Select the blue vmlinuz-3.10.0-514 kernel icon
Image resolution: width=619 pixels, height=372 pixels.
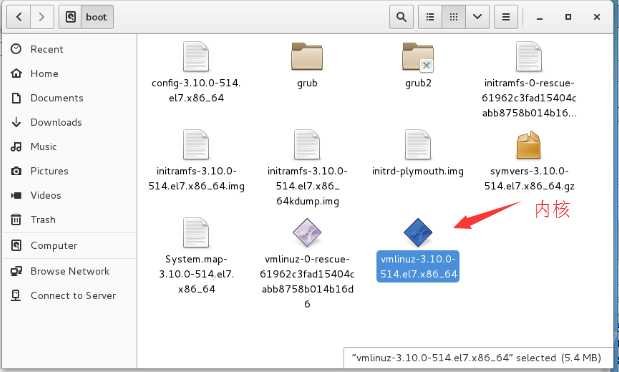(x=418, y=233)
